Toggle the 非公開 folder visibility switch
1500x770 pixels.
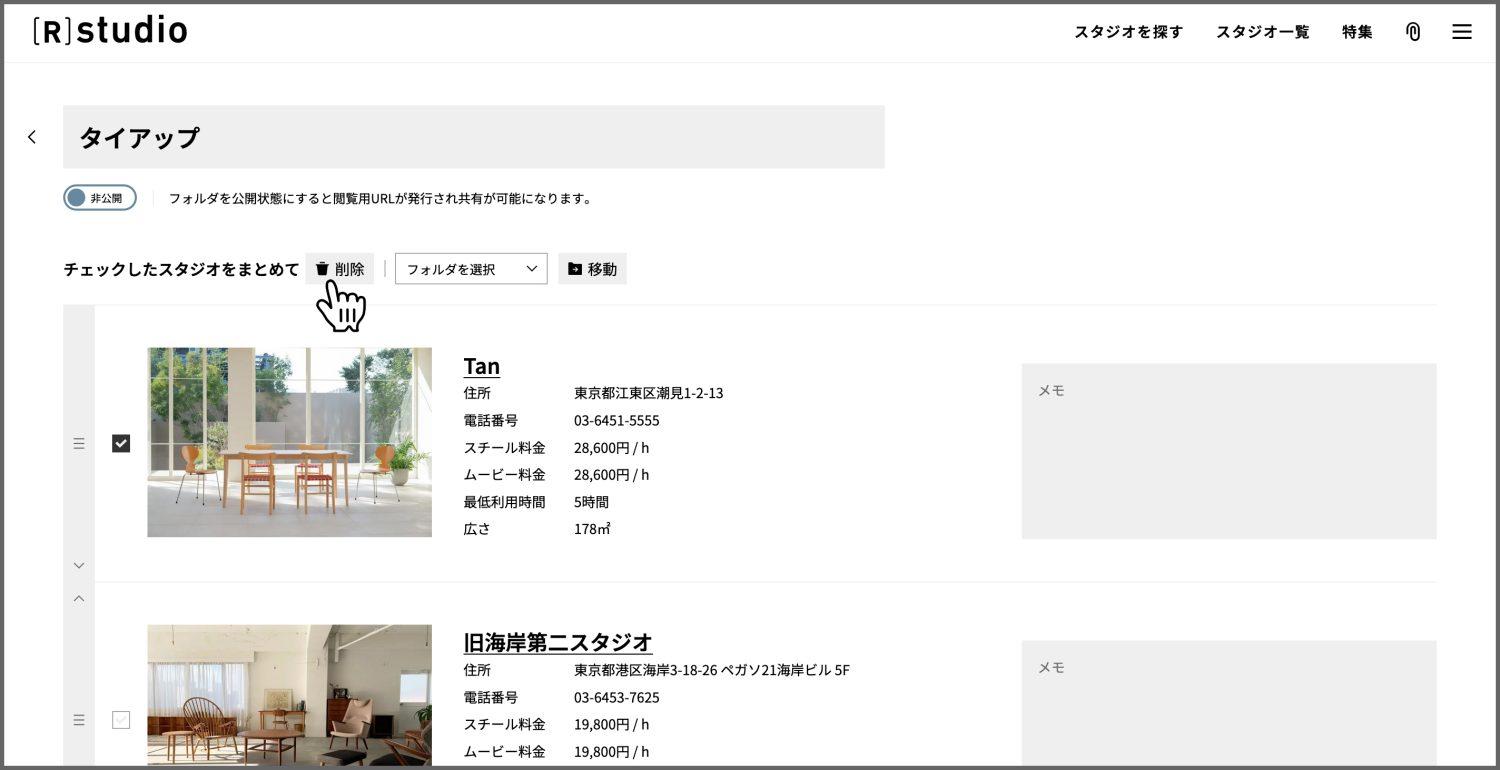pyautogui.click(x=100, y=198)
